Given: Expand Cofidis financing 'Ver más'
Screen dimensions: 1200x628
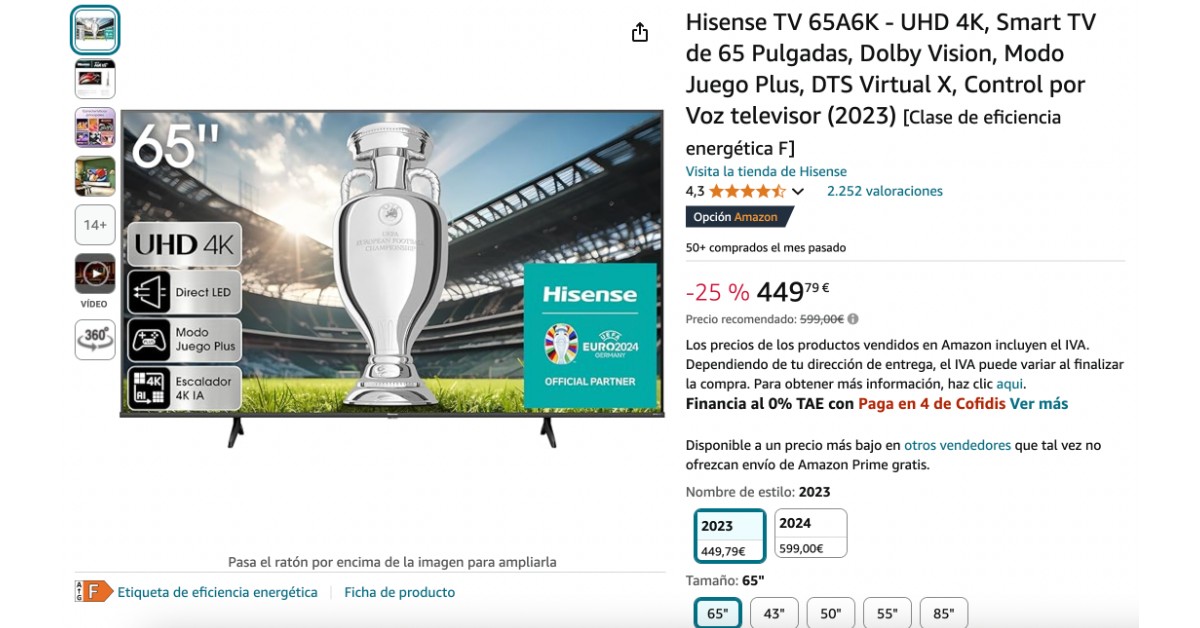Looking at the screenshot, I should click(x=1038, y=404).
